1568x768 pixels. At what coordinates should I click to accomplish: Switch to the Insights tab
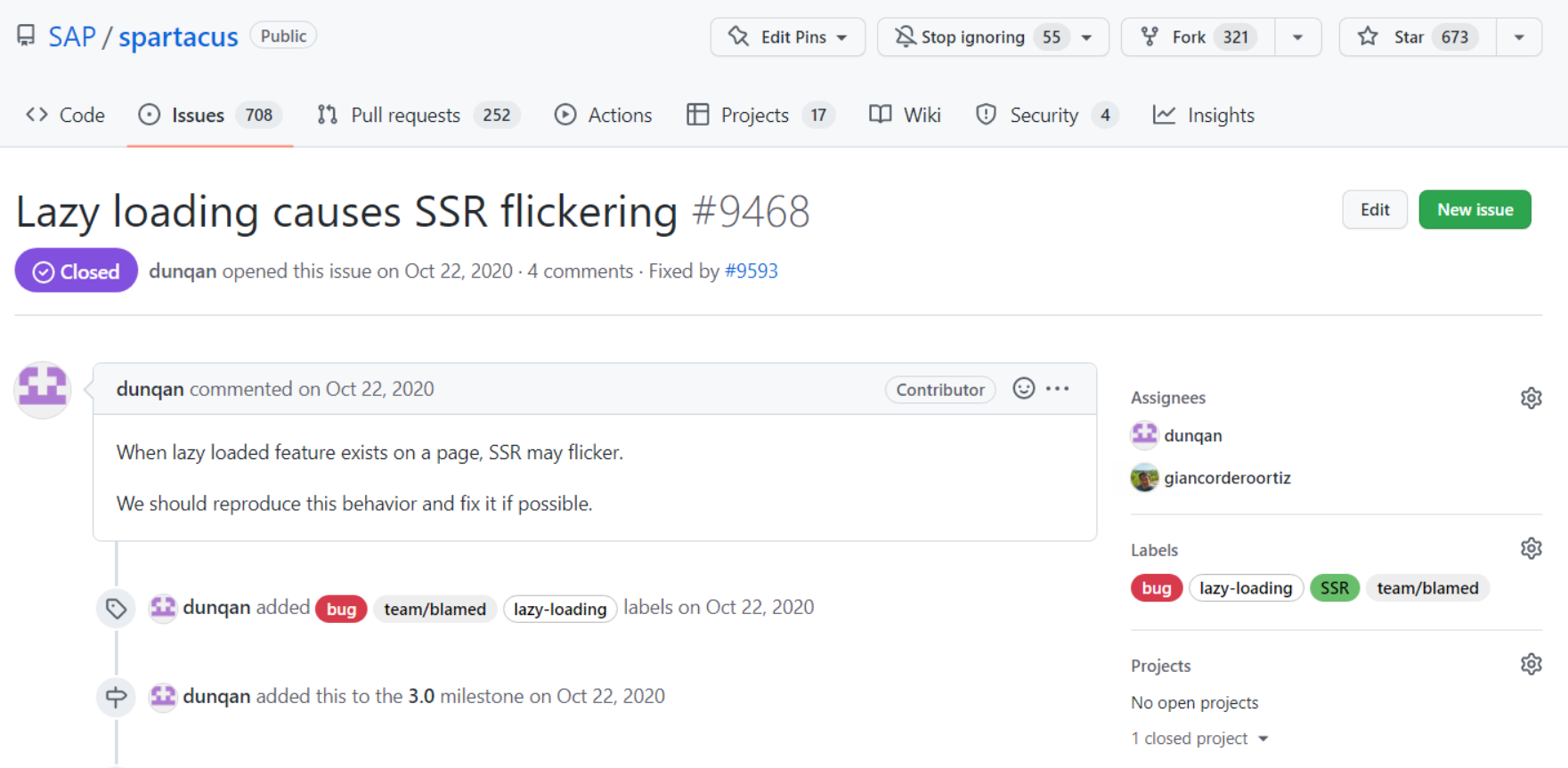pos(1204,115)
